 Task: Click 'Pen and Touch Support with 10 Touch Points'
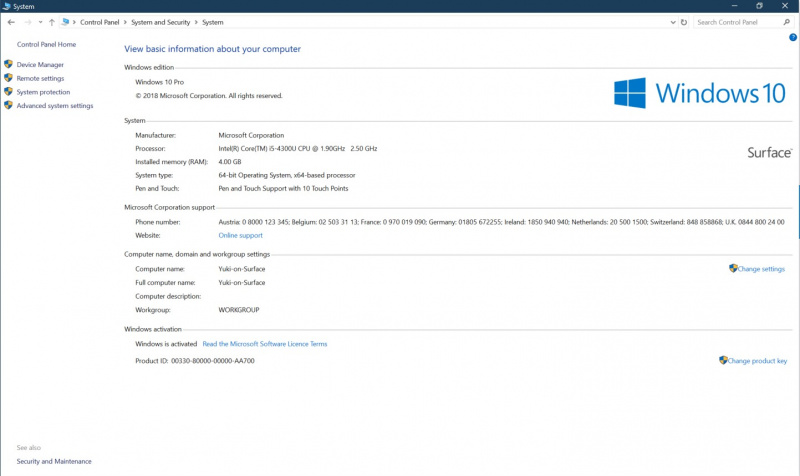[283, 189]
